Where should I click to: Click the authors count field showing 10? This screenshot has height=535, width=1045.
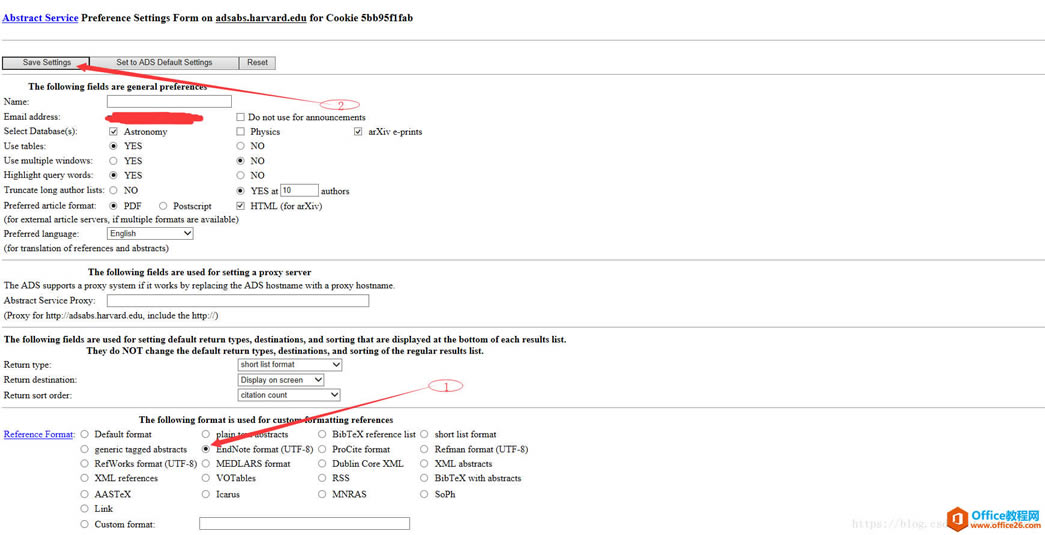coord(299,191)
